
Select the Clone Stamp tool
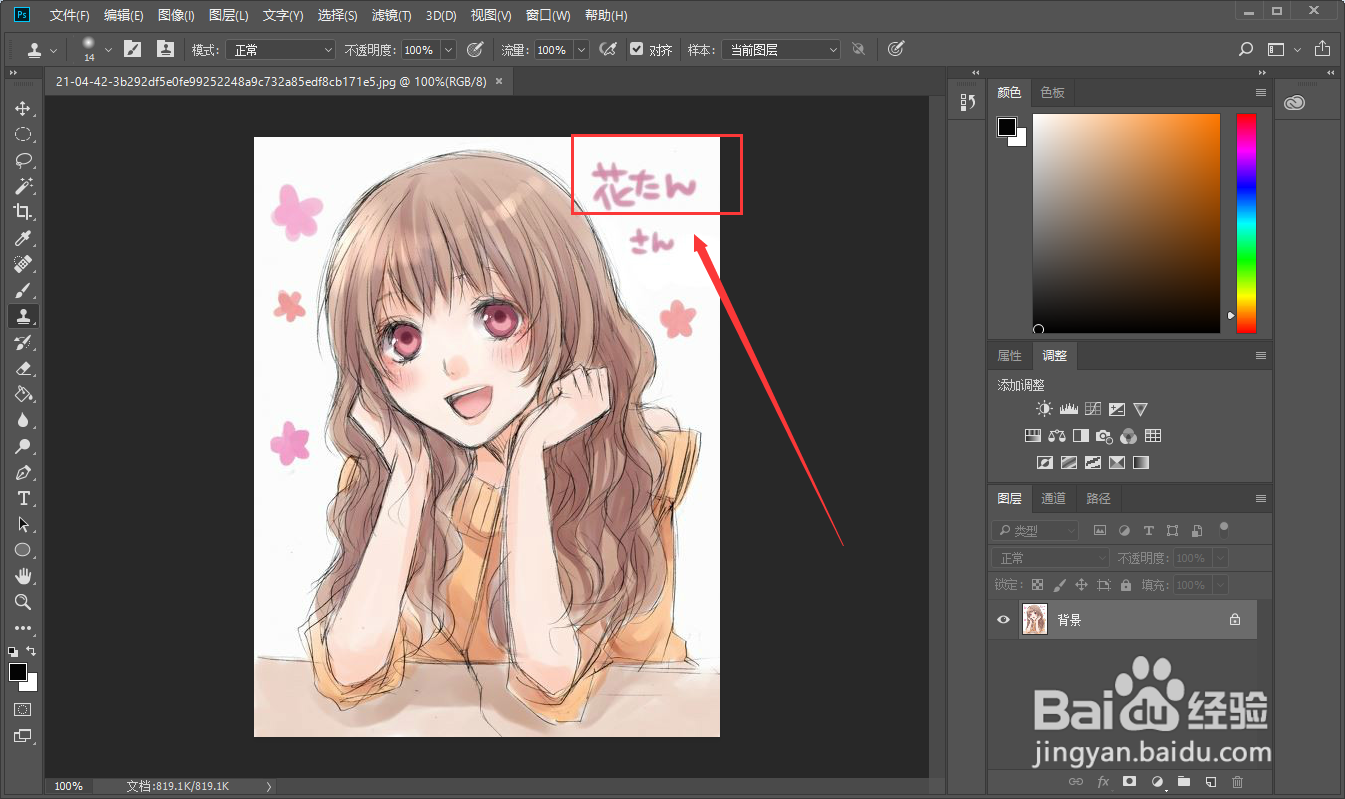[24, 316]
